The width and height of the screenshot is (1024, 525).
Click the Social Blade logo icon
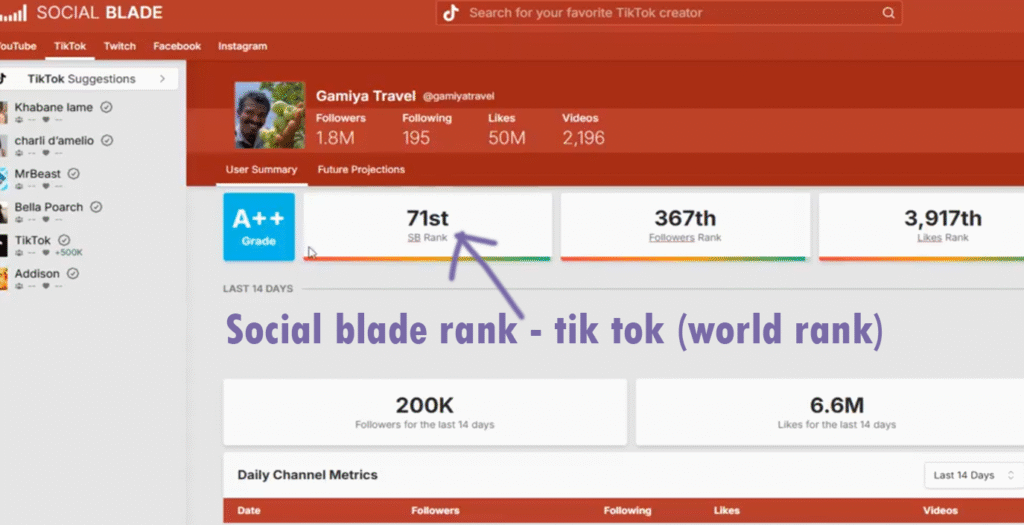point(13,14)
